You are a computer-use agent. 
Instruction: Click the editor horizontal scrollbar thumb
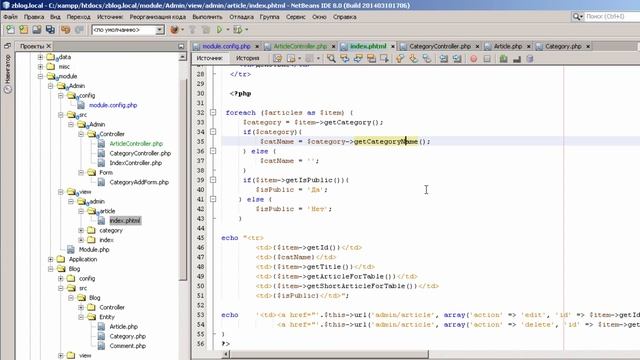[x=329, y=354]
